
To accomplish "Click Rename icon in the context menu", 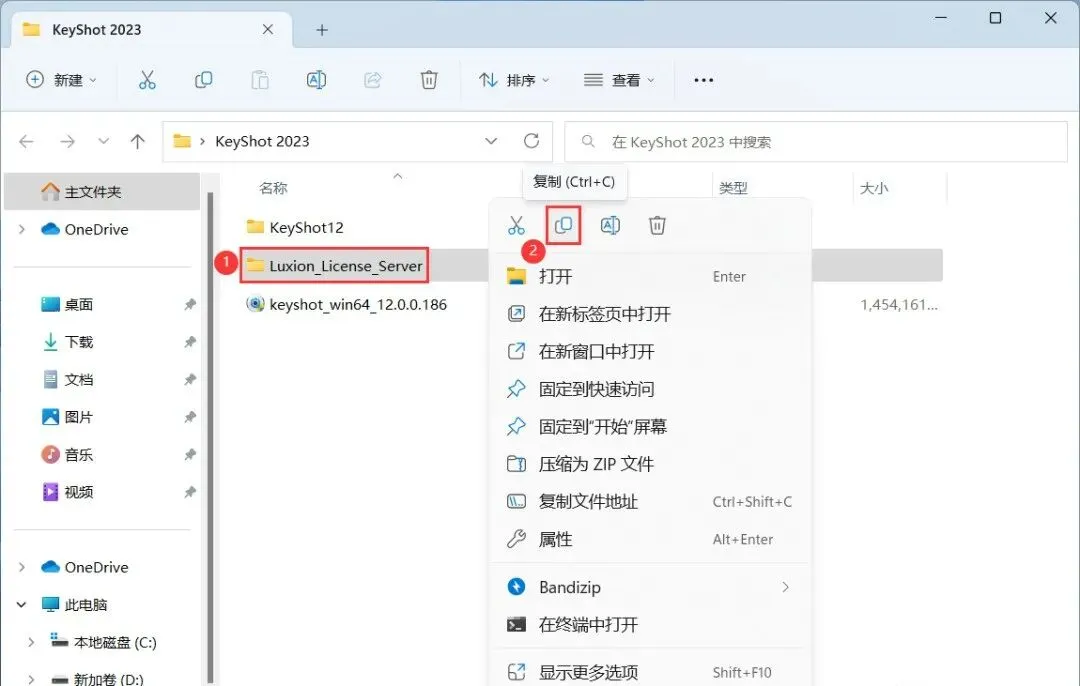I will pos(610,225).
